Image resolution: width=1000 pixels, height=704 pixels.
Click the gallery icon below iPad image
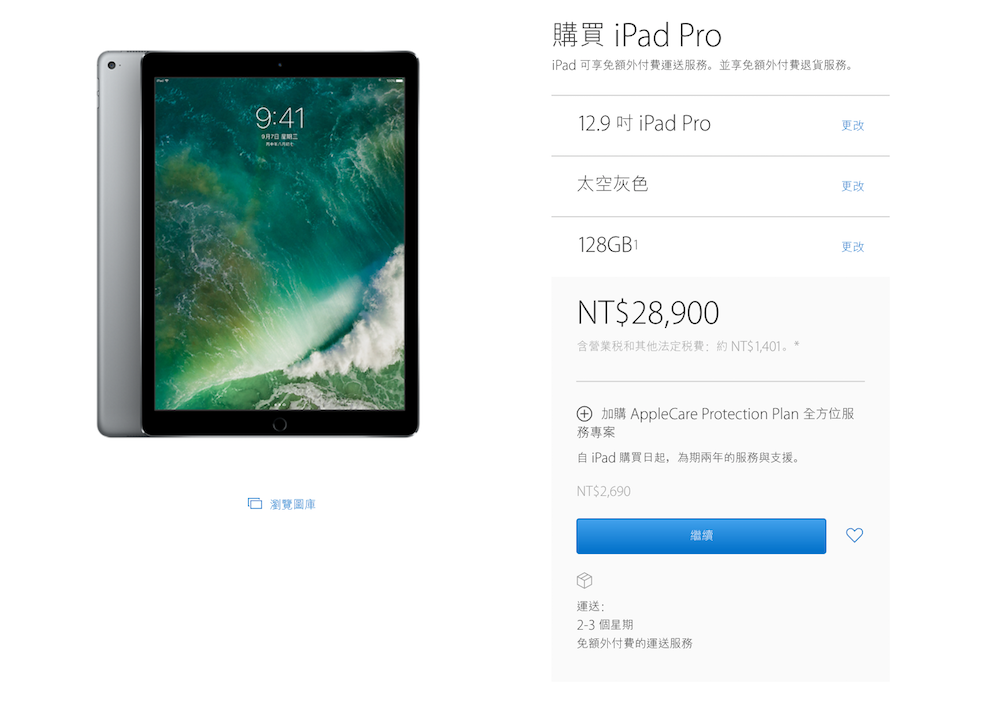tap(254, 504)
